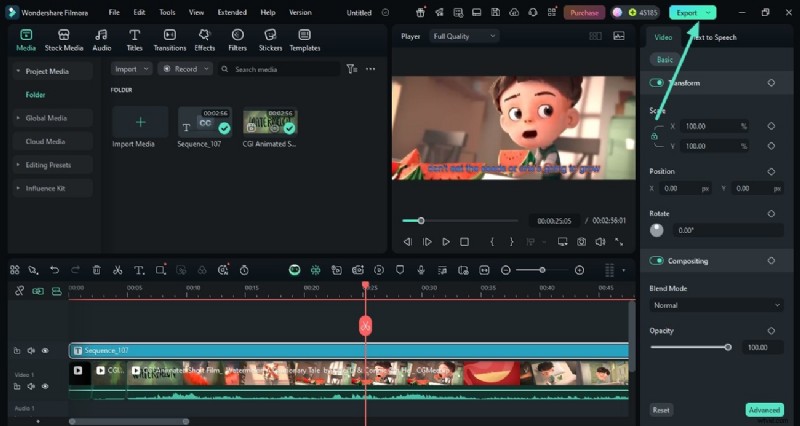Click the Advanced button
Image resolution: width=800 pixels, height=426 pixels.
pyautogui.click(x=764, y=410)
